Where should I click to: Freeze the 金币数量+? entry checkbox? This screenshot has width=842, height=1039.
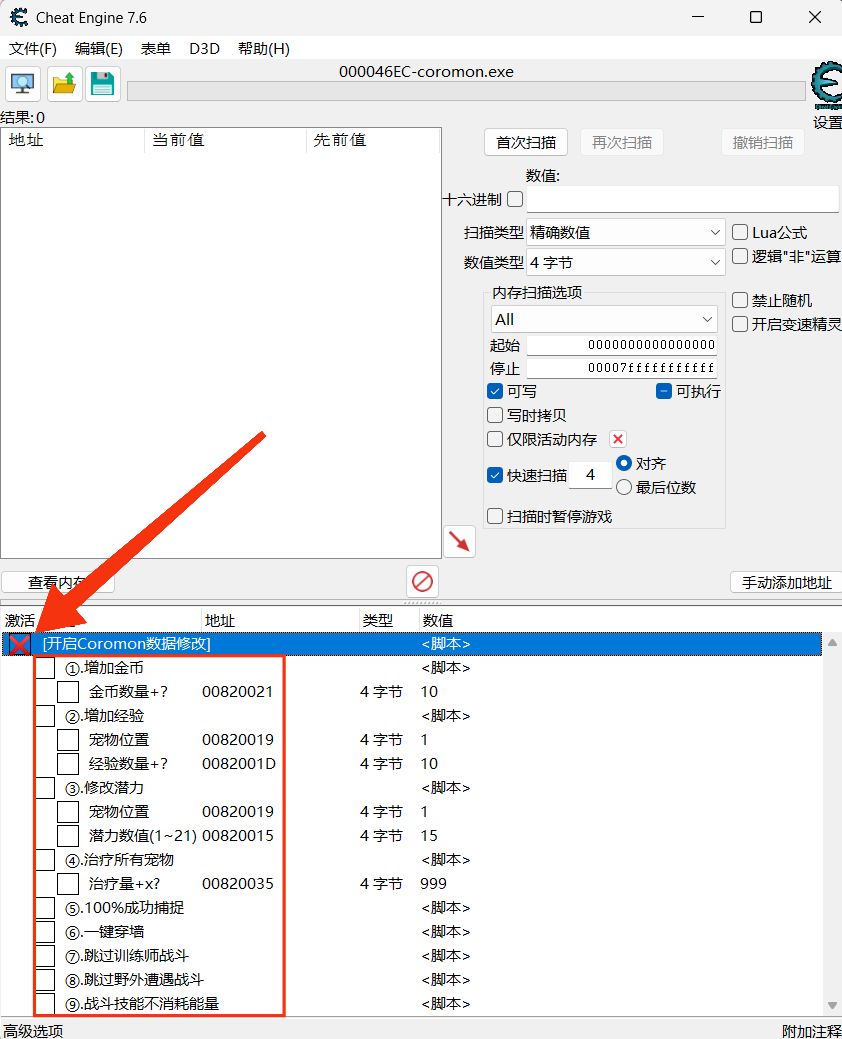pyautogui.click(x=68, y=692)
